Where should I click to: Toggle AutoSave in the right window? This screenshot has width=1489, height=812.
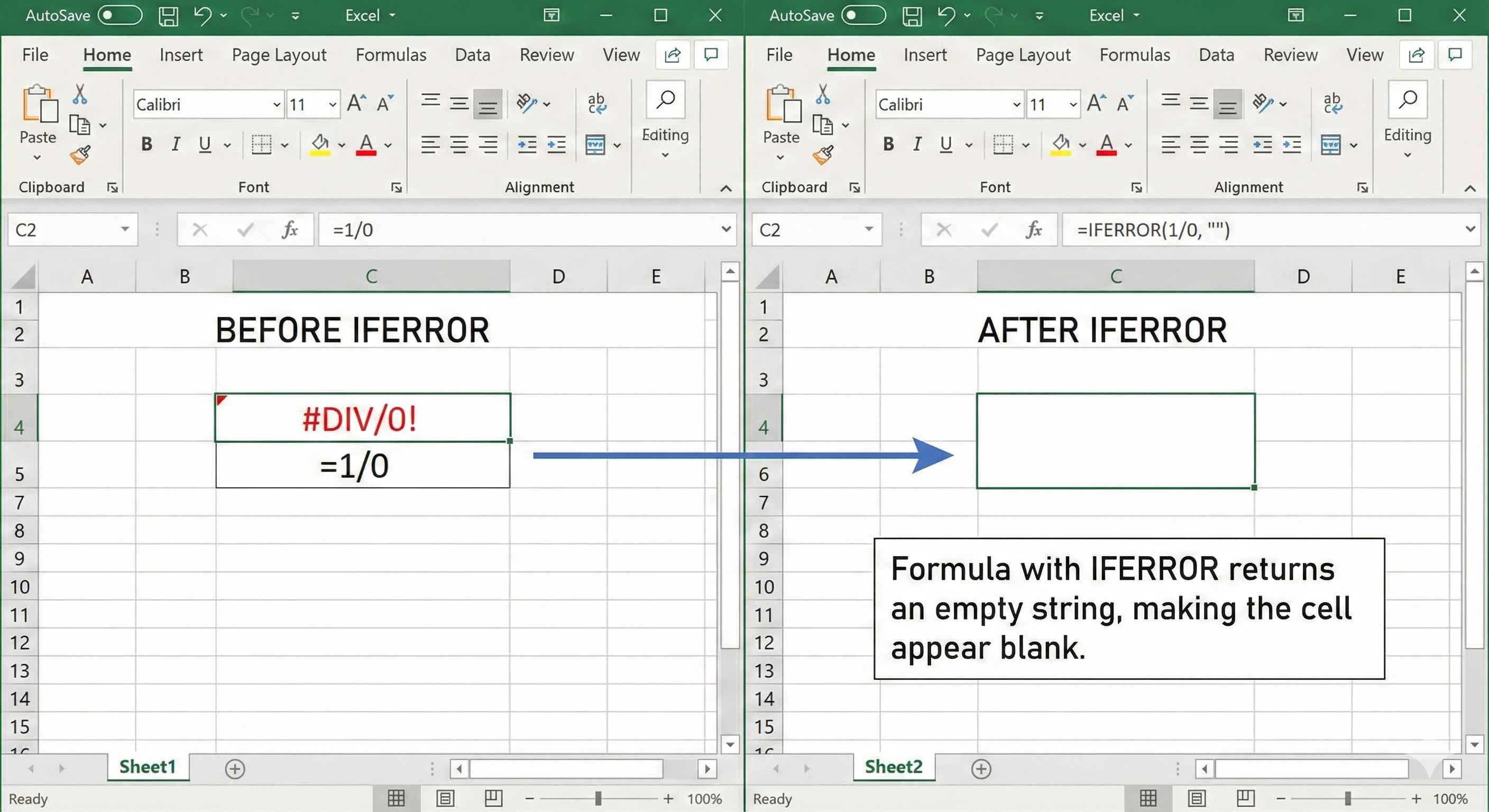click(x=864, y=15)
